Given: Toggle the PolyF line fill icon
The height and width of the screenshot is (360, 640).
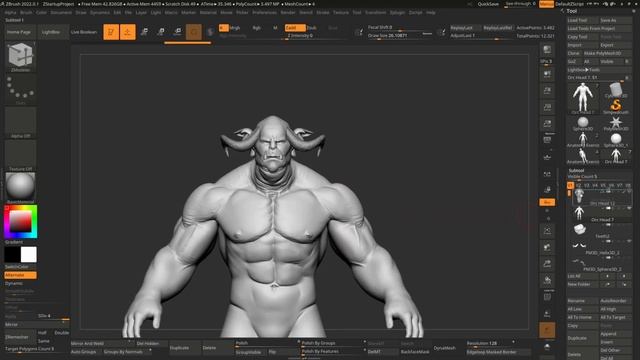Looking at the screenshot, I should pos(547,297).
